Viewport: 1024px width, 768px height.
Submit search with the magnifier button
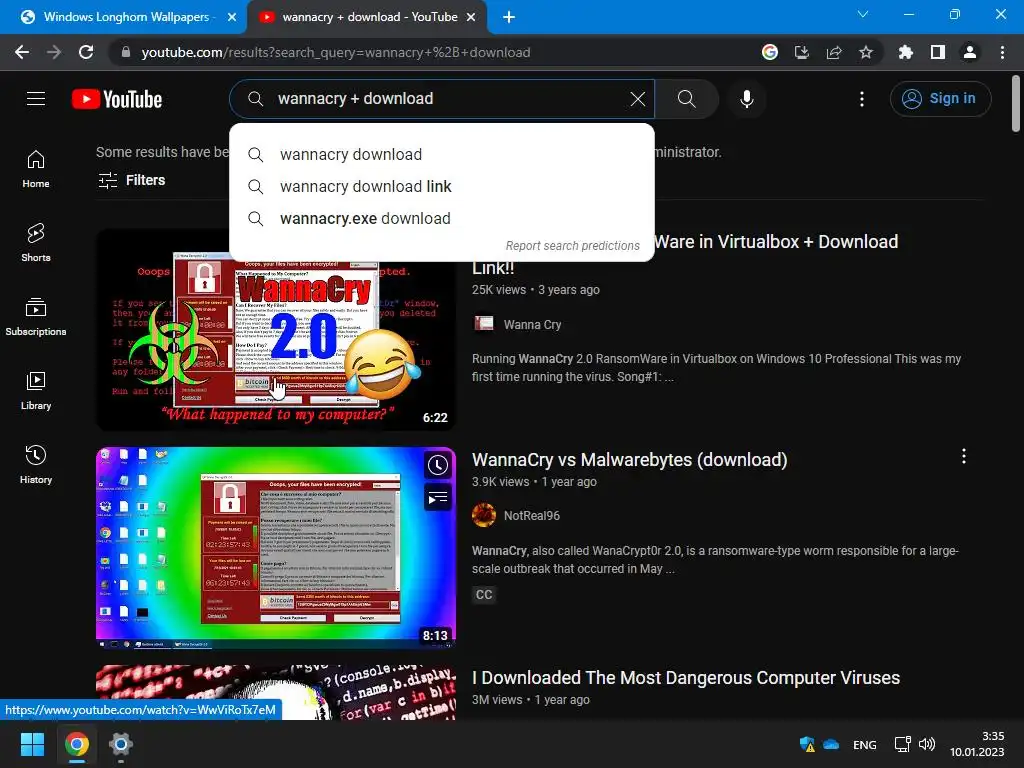pyautogui.click(x=686, y=99)
